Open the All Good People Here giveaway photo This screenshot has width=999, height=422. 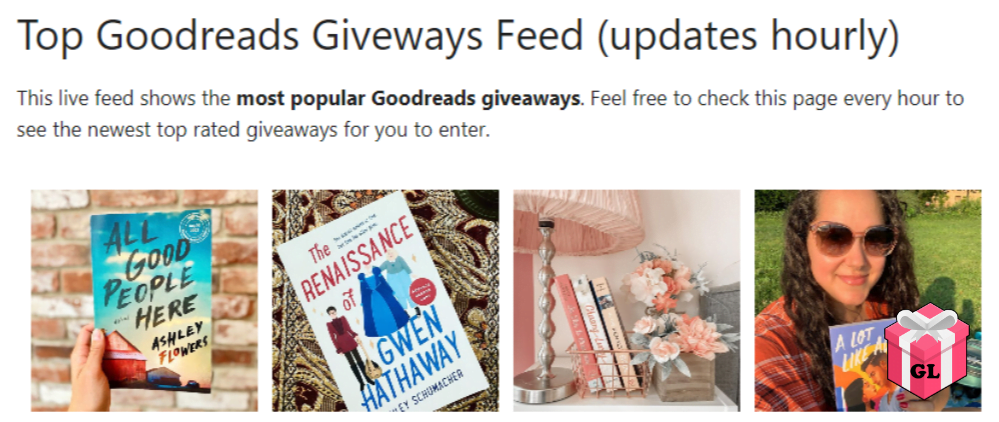tap(145, 300)
